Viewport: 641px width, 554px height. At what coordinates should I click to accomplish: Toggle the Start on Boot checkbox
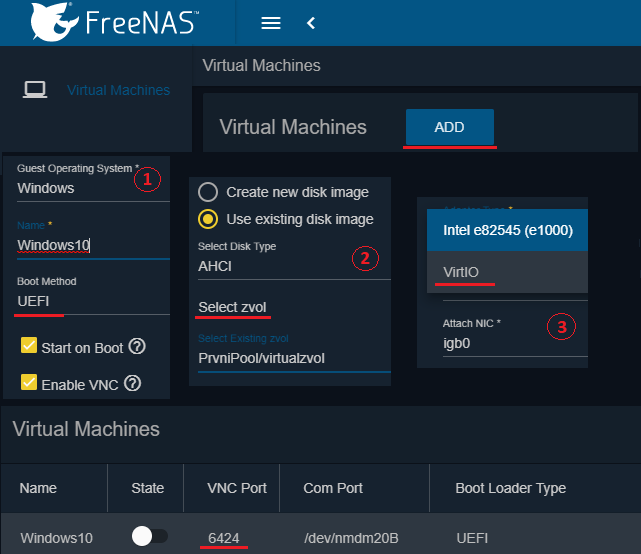29,345
